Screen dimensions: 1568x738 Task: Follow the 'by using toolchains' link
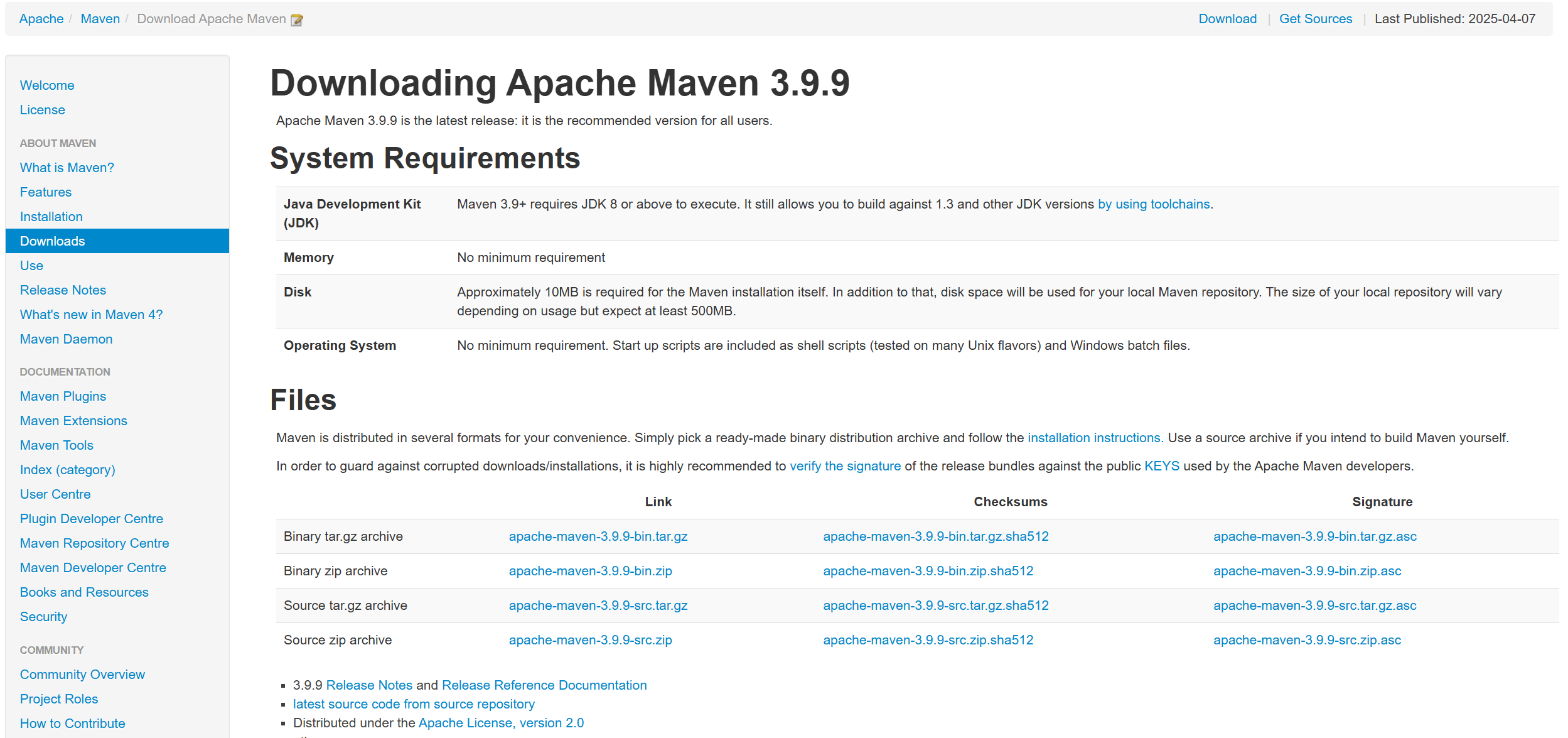pyautogui.click(x=1153, y=204)
